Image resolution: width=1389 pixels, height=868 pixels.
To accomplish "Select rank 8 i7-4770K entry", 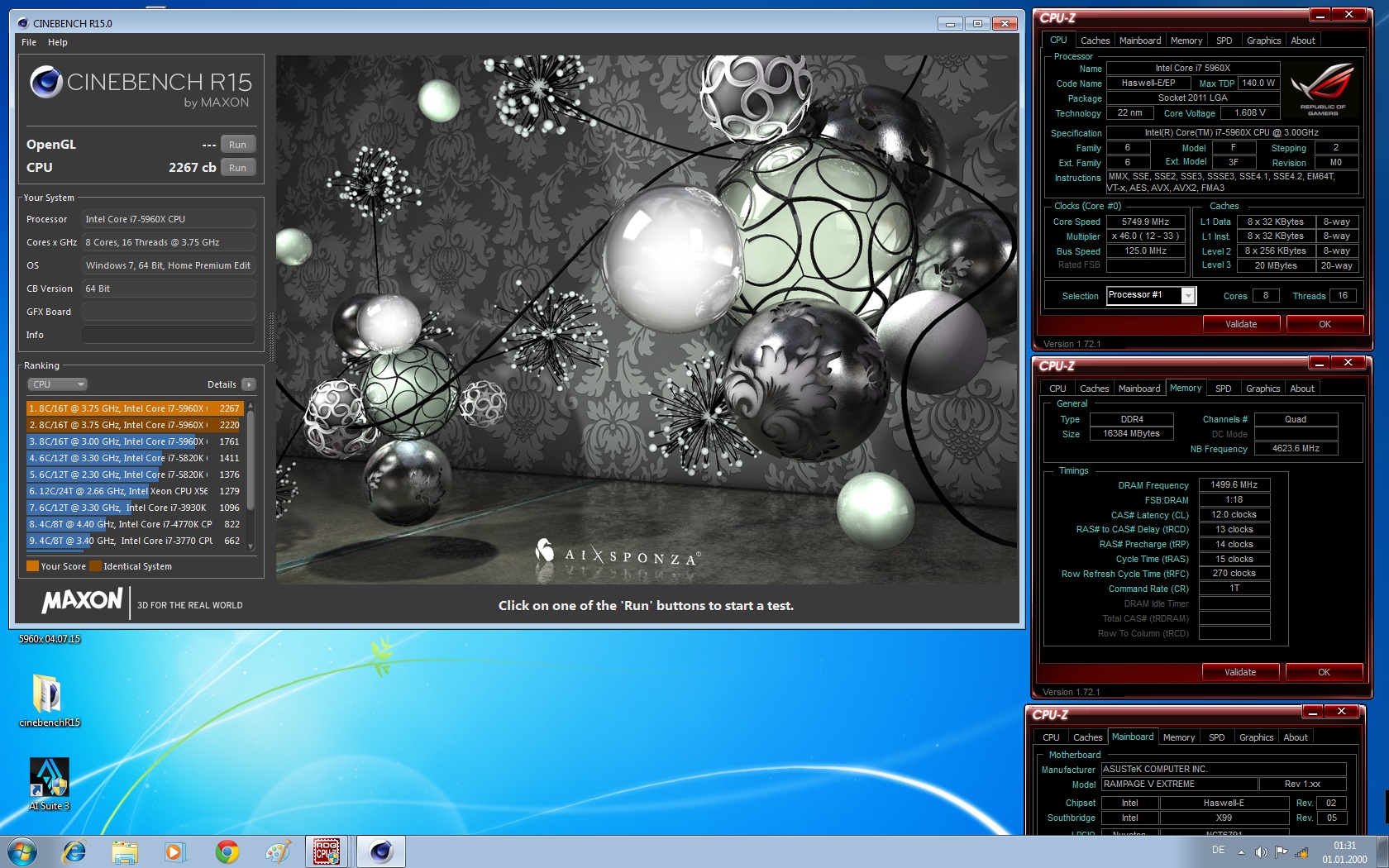I will pyautogui.click(x=135, y=524).
